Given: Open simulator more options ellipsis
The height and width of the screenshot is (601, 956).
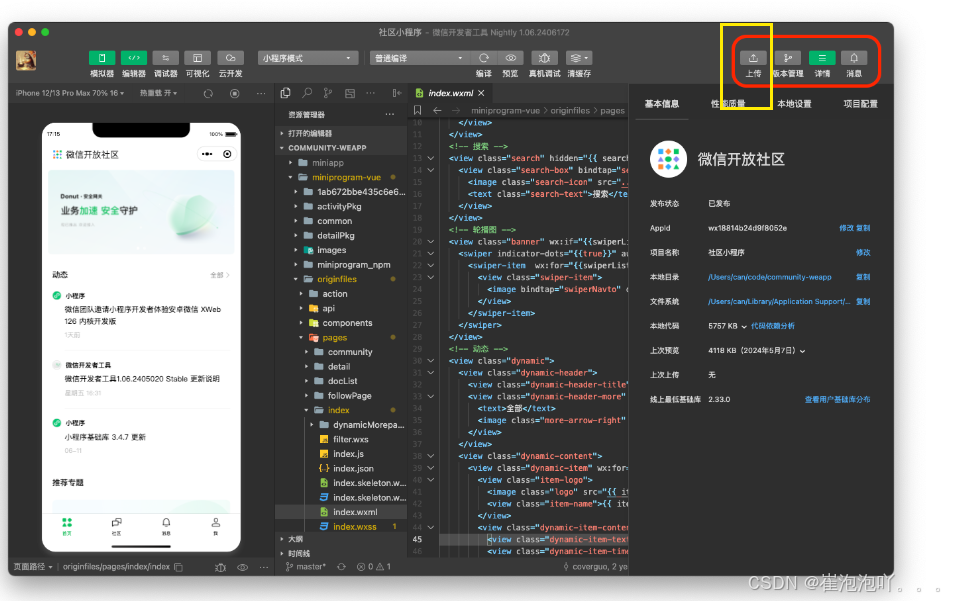Looking at the screenshot, I should coord(261,93).
